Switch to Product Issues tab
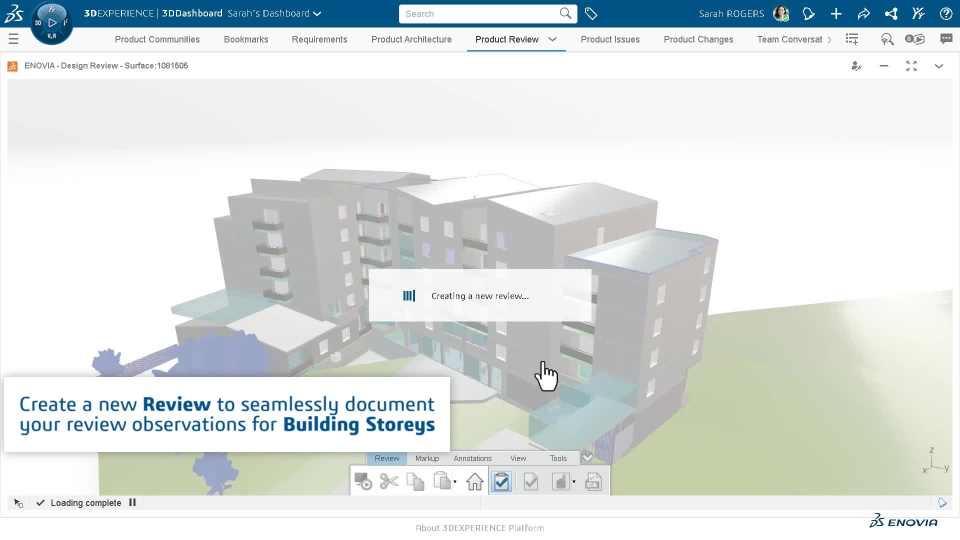Screen dimensions: 960x540 pos(610,39)
